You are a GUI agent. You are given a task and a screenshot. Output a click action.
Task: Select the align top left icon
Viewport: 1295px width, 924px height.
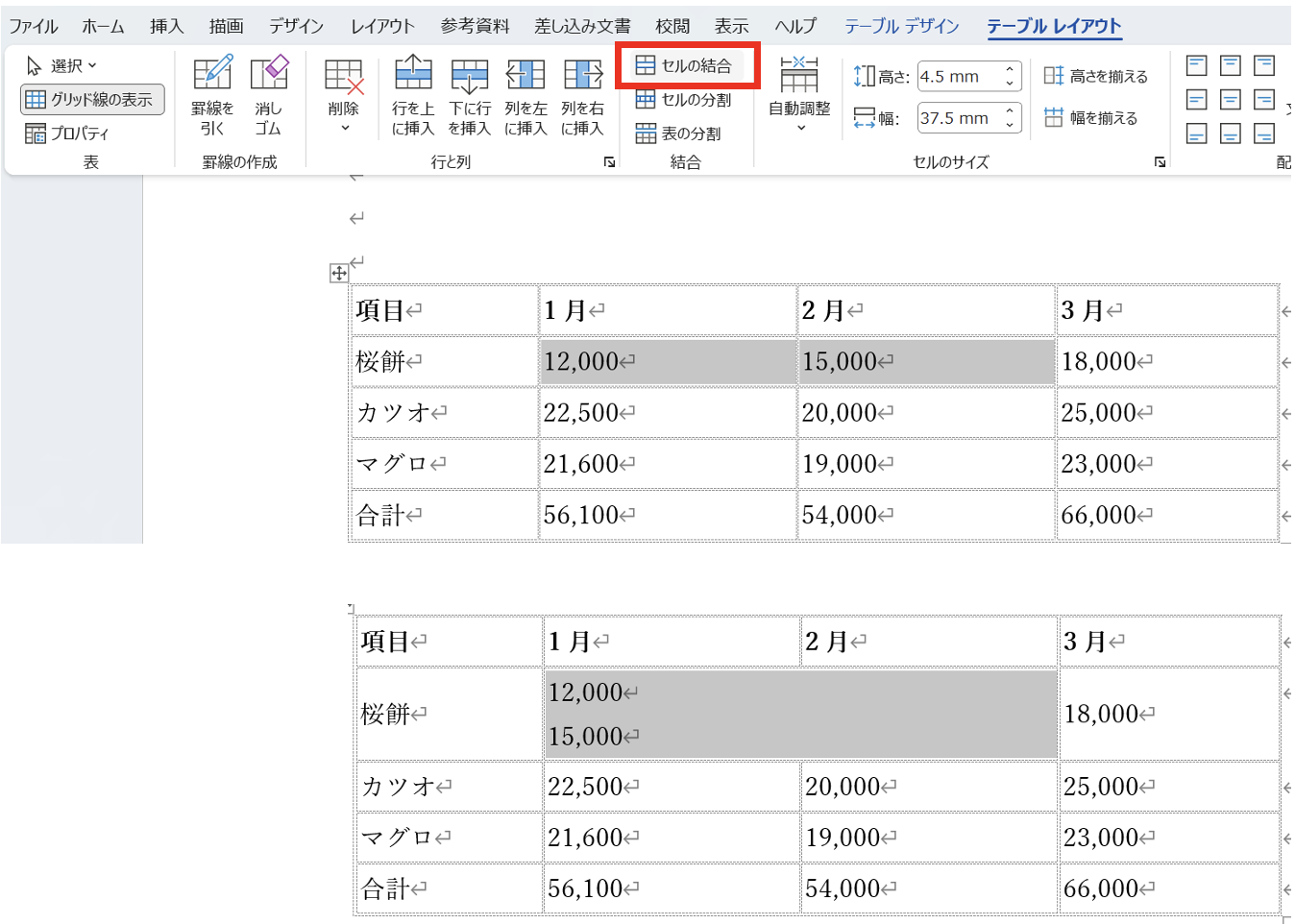coord(1196,65)
